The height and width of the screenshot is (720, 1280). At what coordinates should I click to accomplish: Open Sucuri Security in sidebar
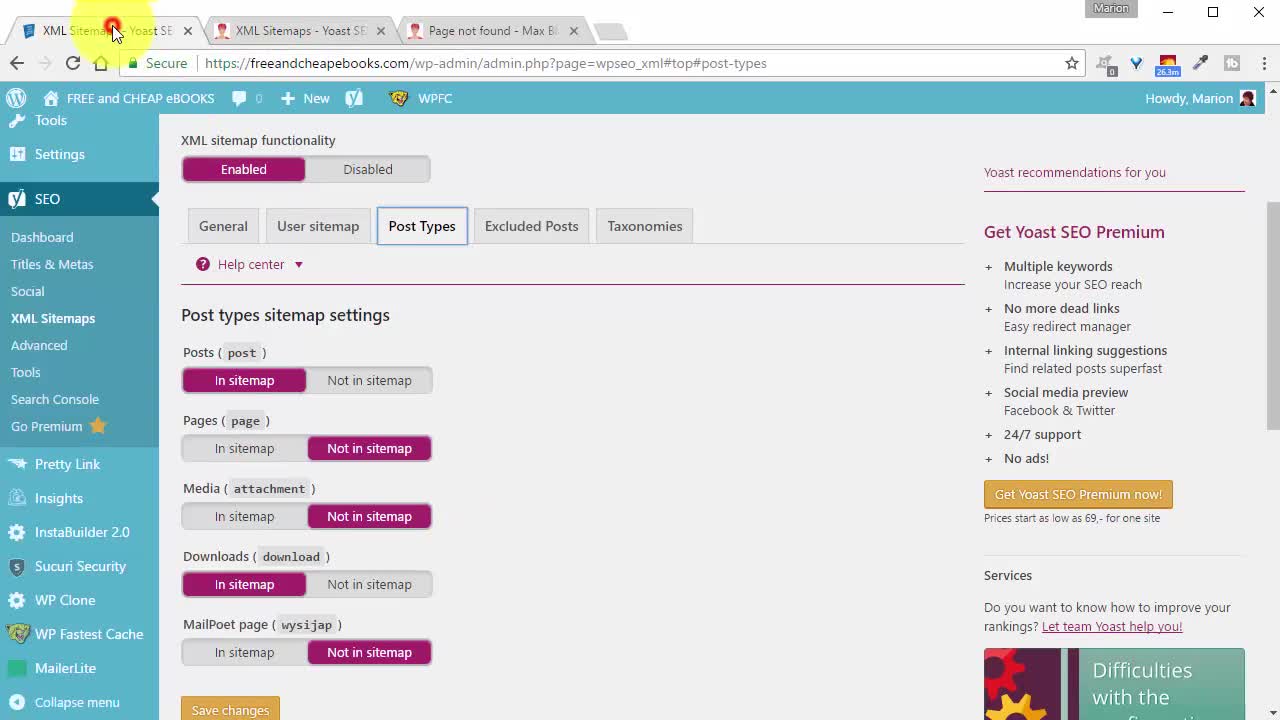(79, 566)
